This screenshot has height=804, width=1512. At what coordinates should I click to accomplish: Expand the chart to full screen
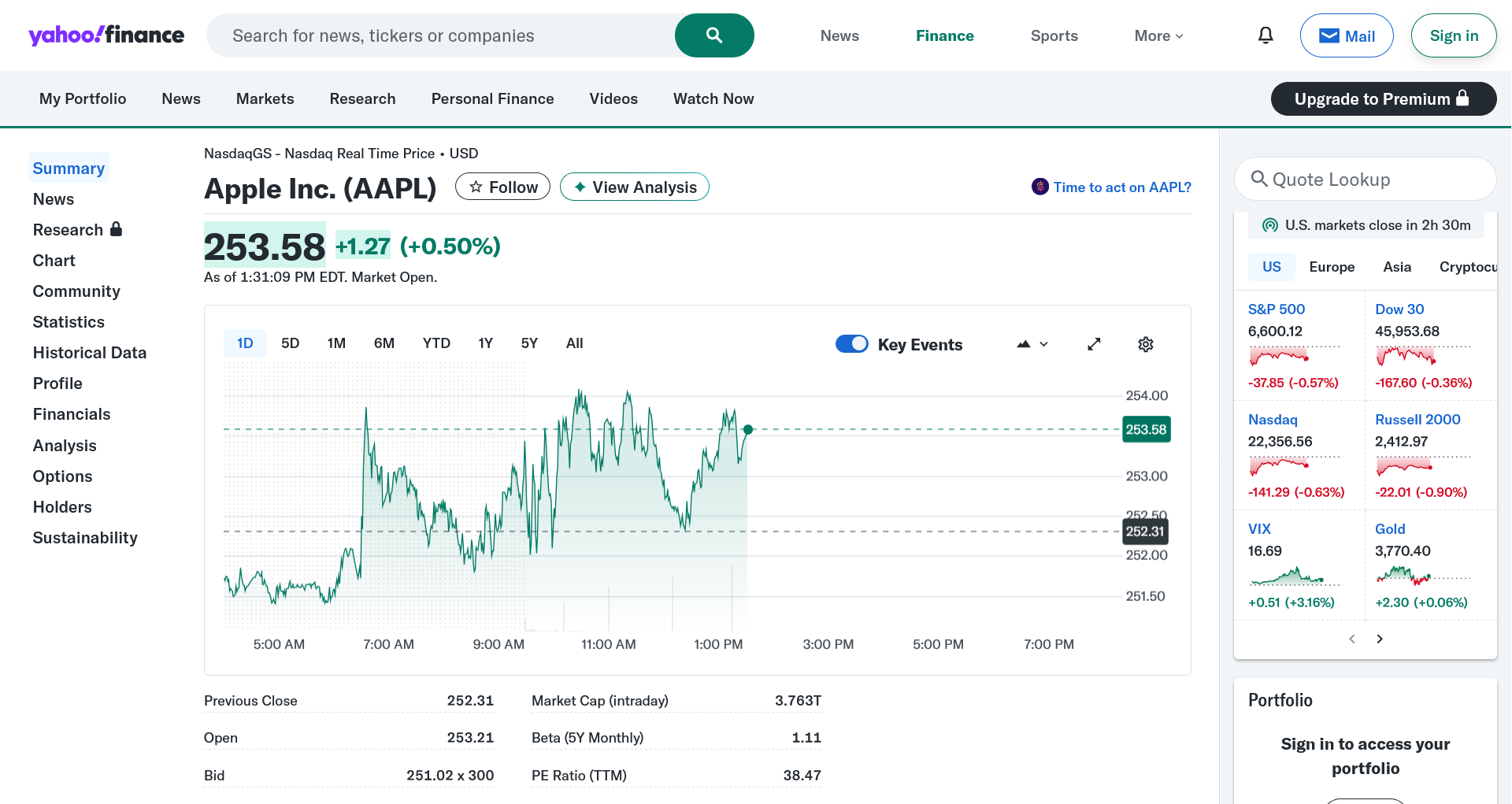[1094, 344]
